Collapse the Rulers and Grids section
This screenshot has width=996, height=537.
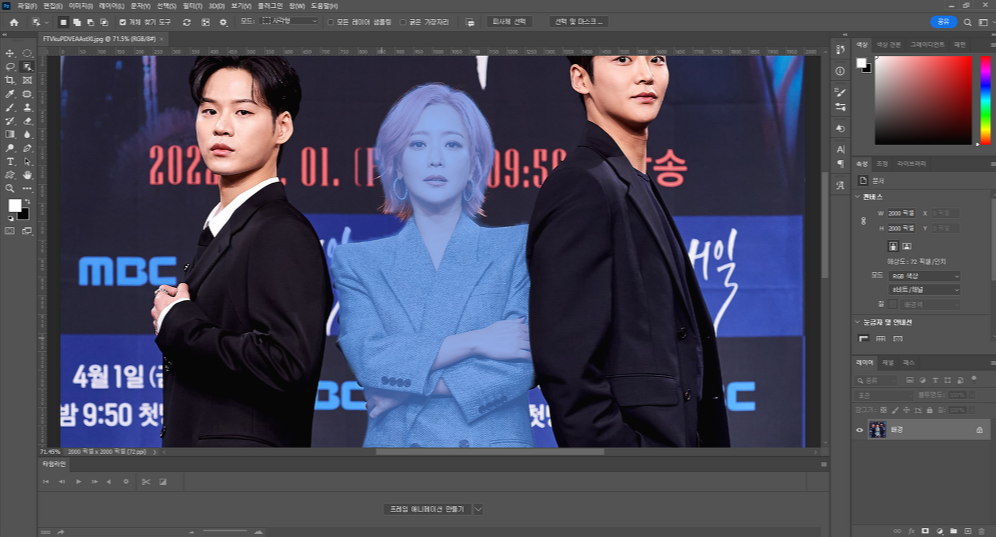tap(858, 322)
